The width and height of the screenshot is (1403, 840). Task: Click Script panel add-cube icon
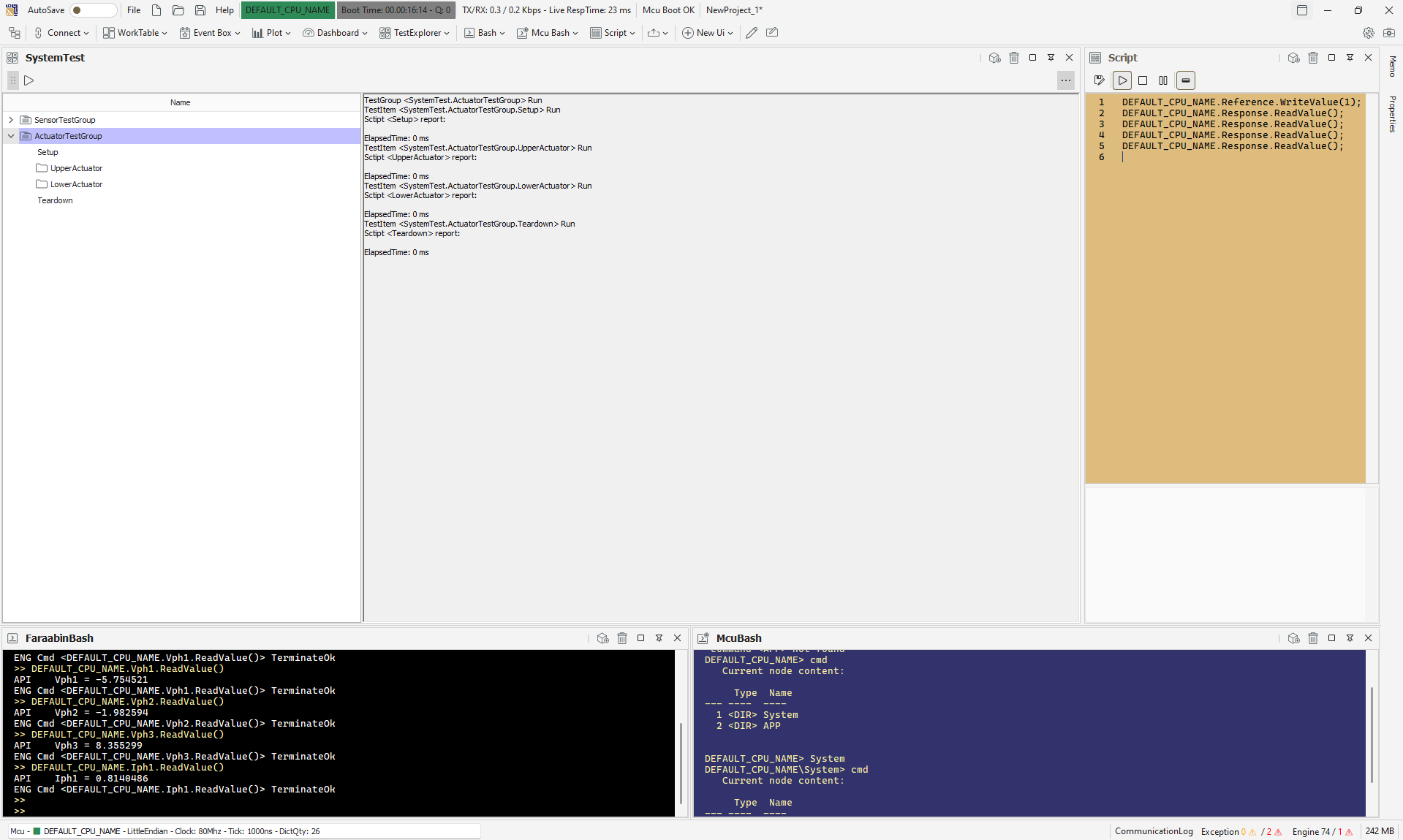[x=1294, y=58]
